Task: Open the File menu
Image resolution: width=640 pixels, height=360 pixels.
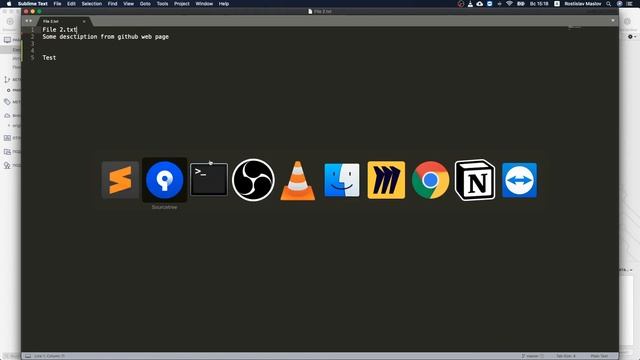Action: click(x=58, y=4)
